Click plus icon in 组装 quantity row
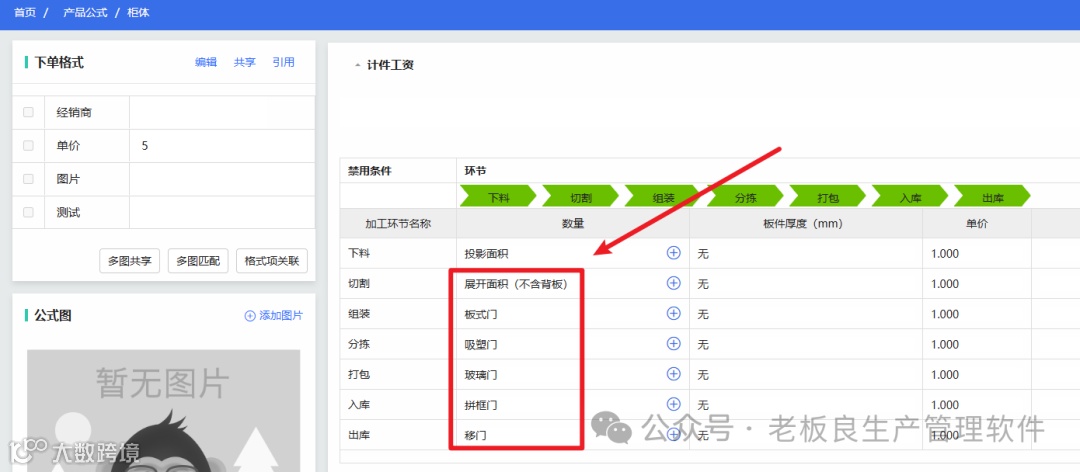This screenshot has width=1080, height=472. pos(674,314)
